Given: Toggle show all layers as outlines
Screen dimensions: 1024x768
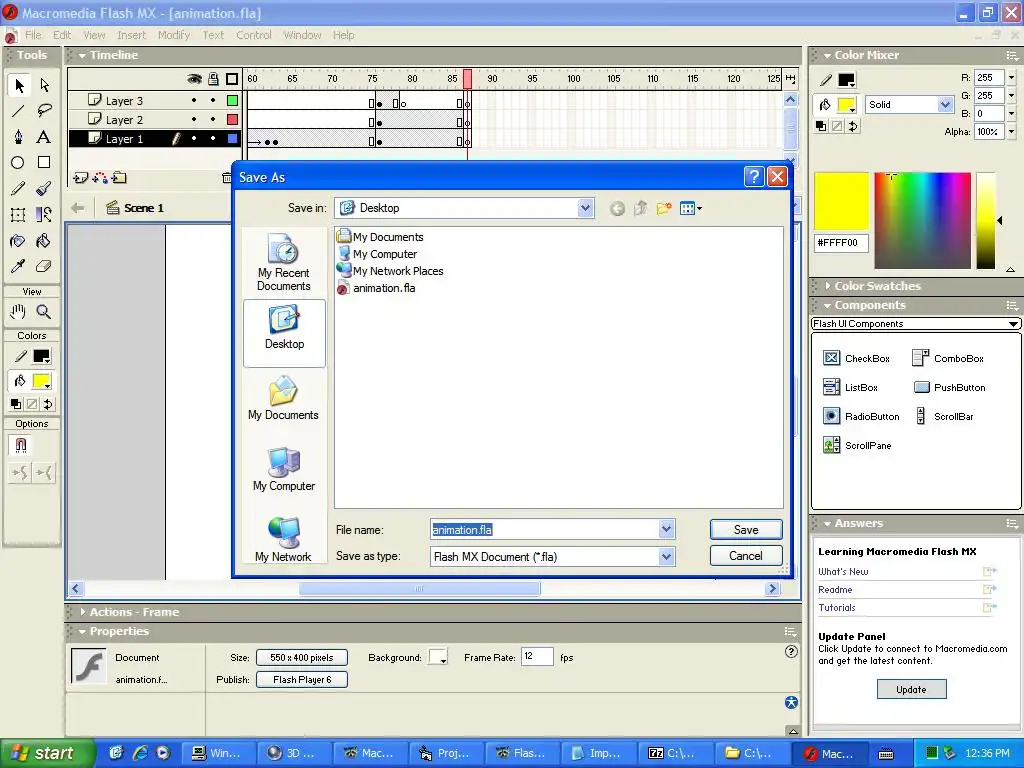Looking at the screenshot, I should pyautogui.click(x=232, y=79).
